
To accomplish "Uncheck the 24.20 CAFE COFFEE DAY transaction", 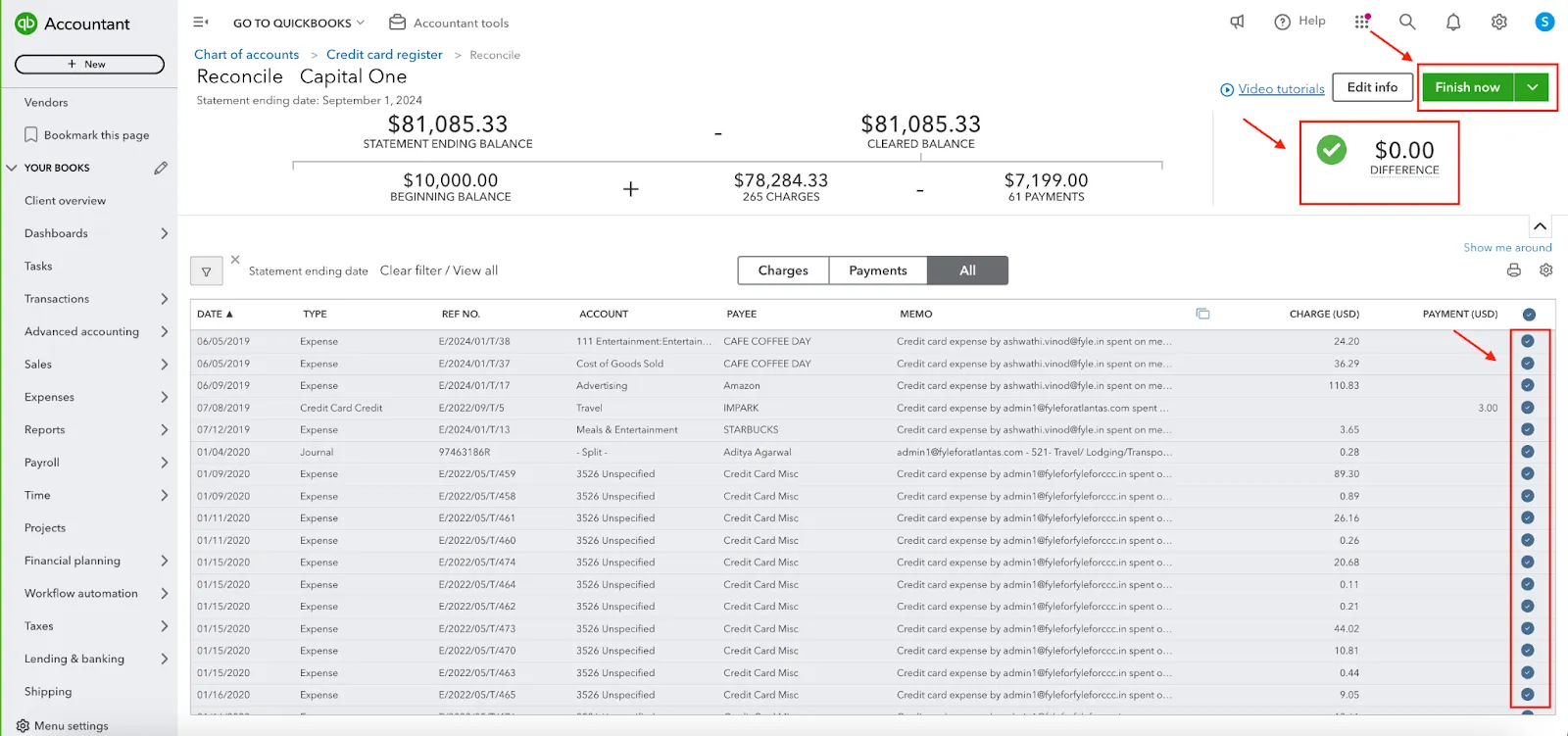I will (x=1527, y=341).
